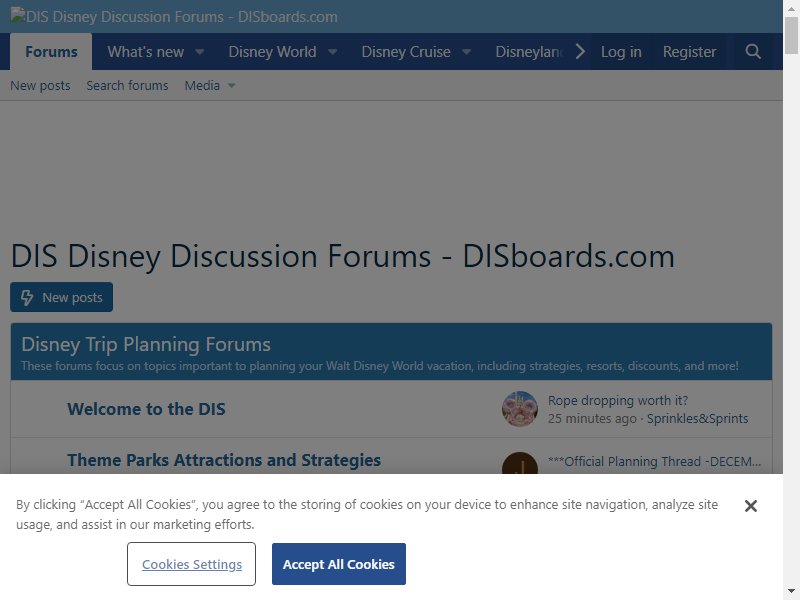Expand the What's new dropdown arrow
Image resolution: width=800 pixels, height=600 pixels.
pyautogui.click(x=200, y=52)
